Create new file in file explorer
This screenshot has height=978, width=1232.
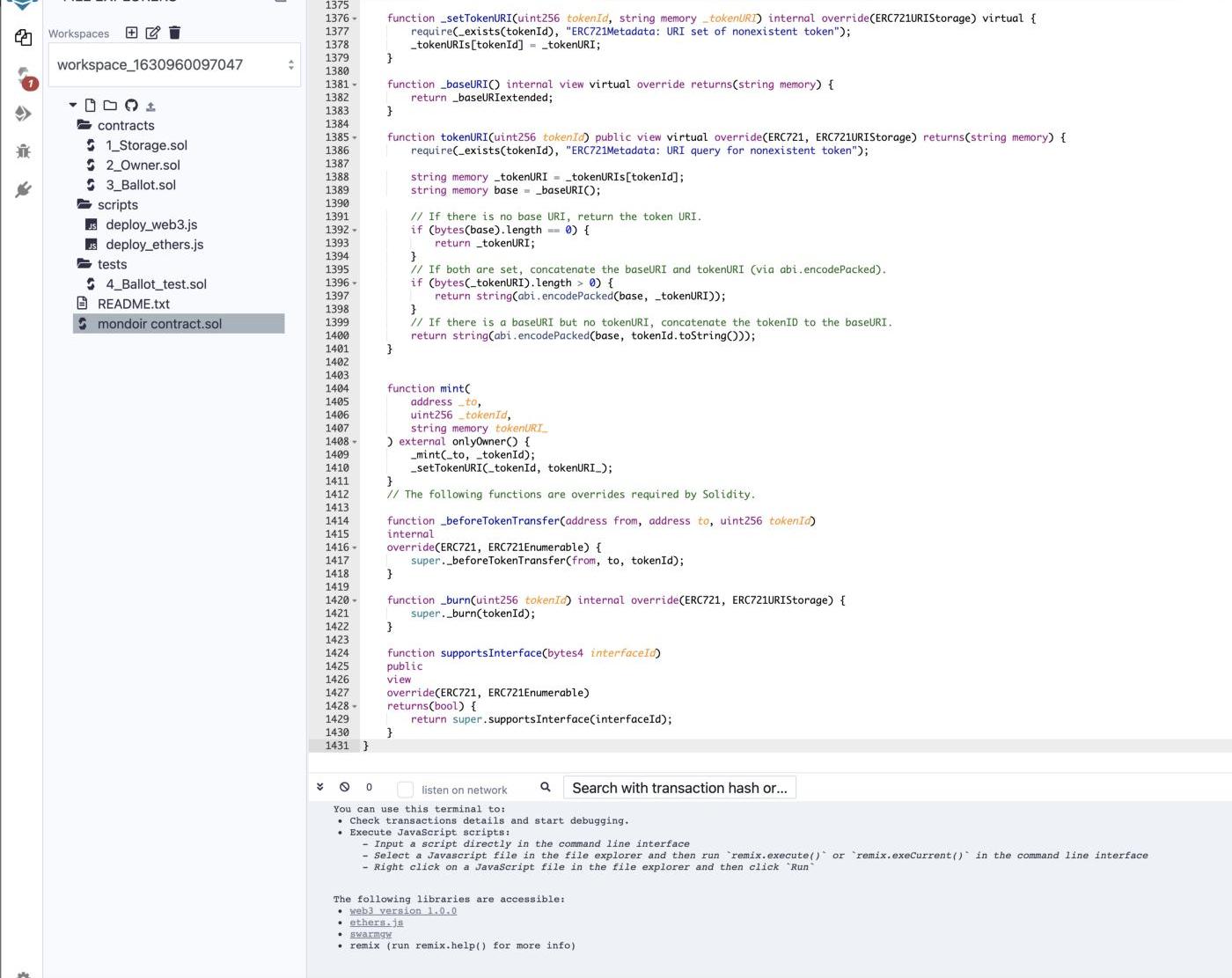(x=90, y=106)
